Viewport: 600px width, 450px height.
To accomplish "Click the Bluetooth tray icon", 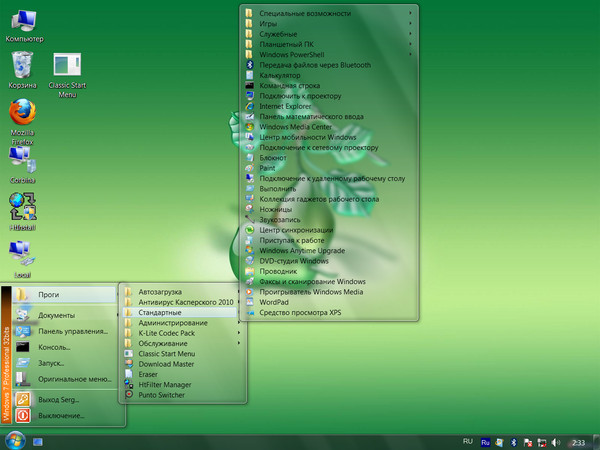I will click(x=514, y=442).
